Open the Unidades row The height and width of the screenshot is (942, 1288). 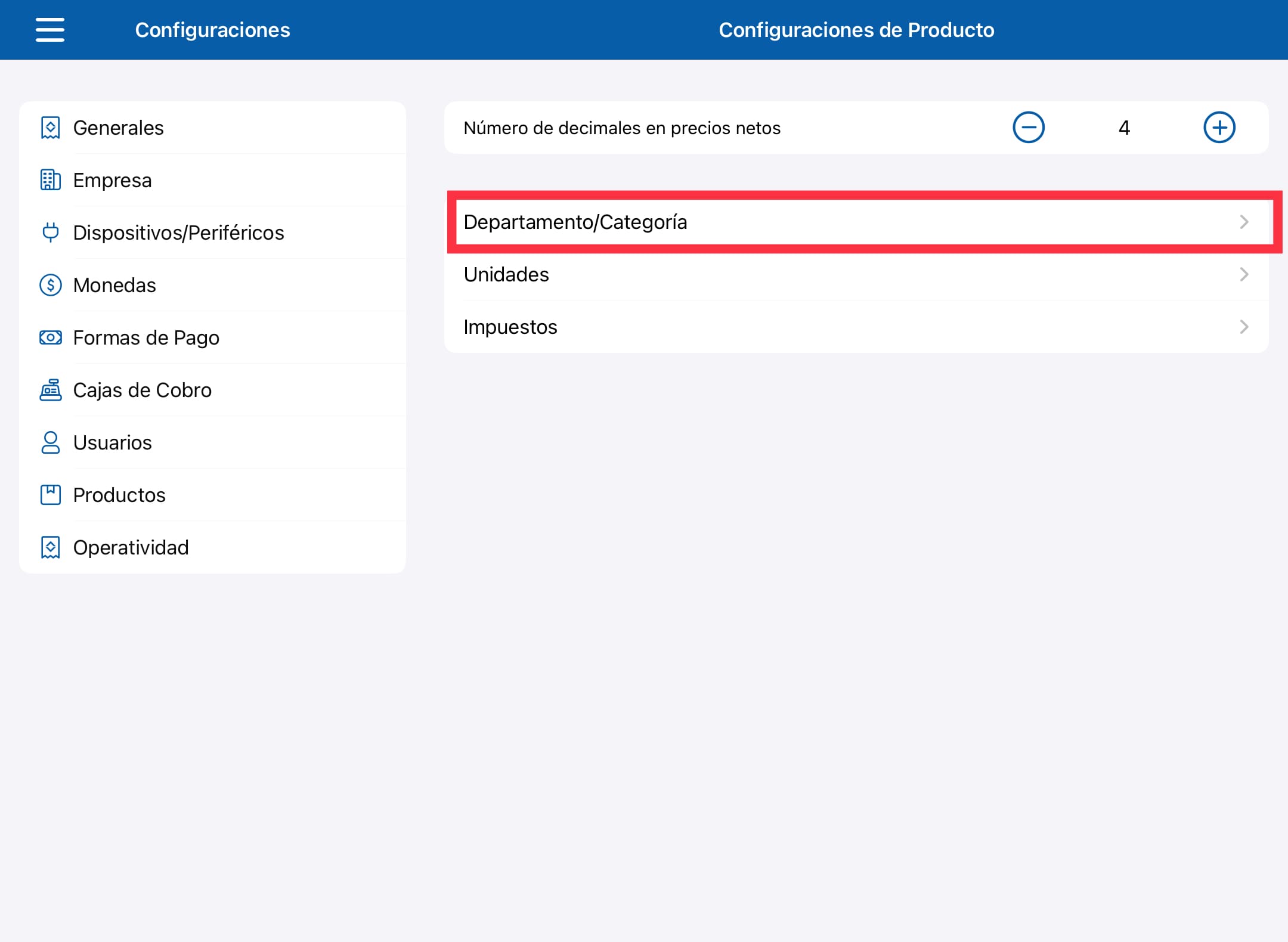tap(856, 274)
